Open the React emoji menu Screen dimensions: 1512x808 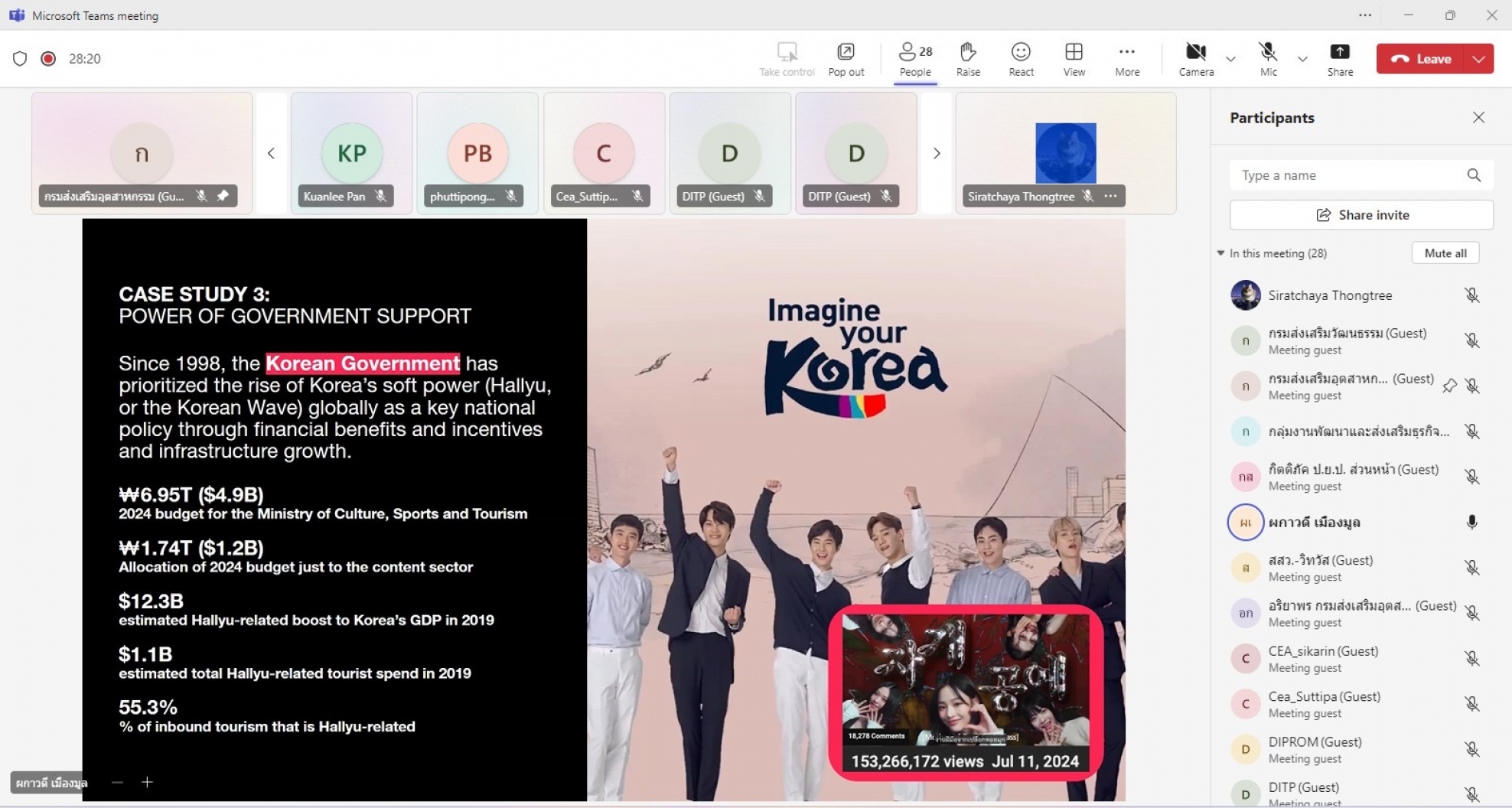[1021, 59]
